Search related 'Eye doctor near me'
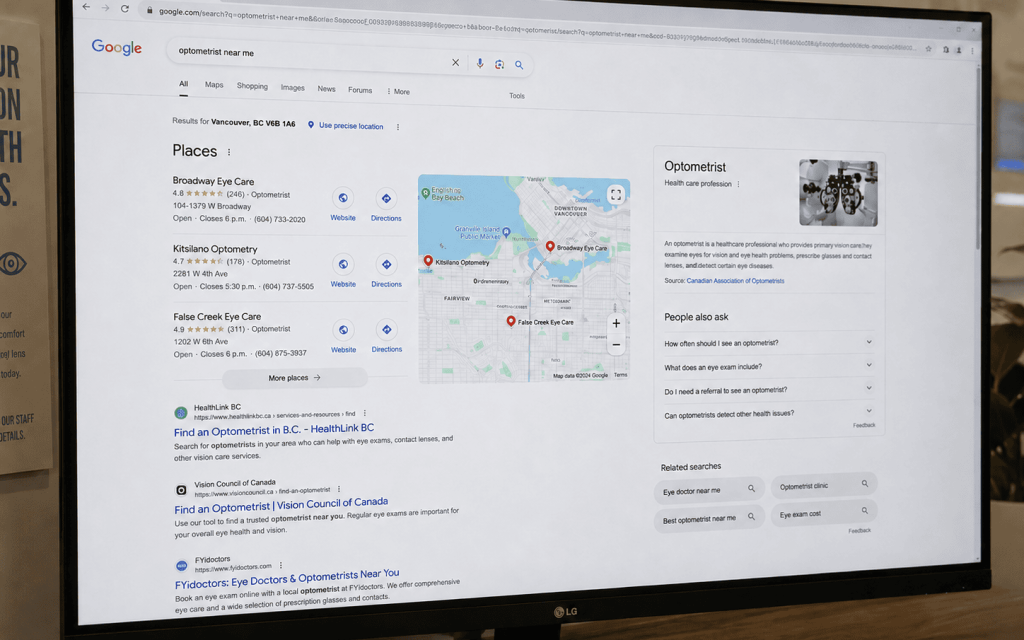The width and height of the screenshot is (1024, 640). point(709,490)
